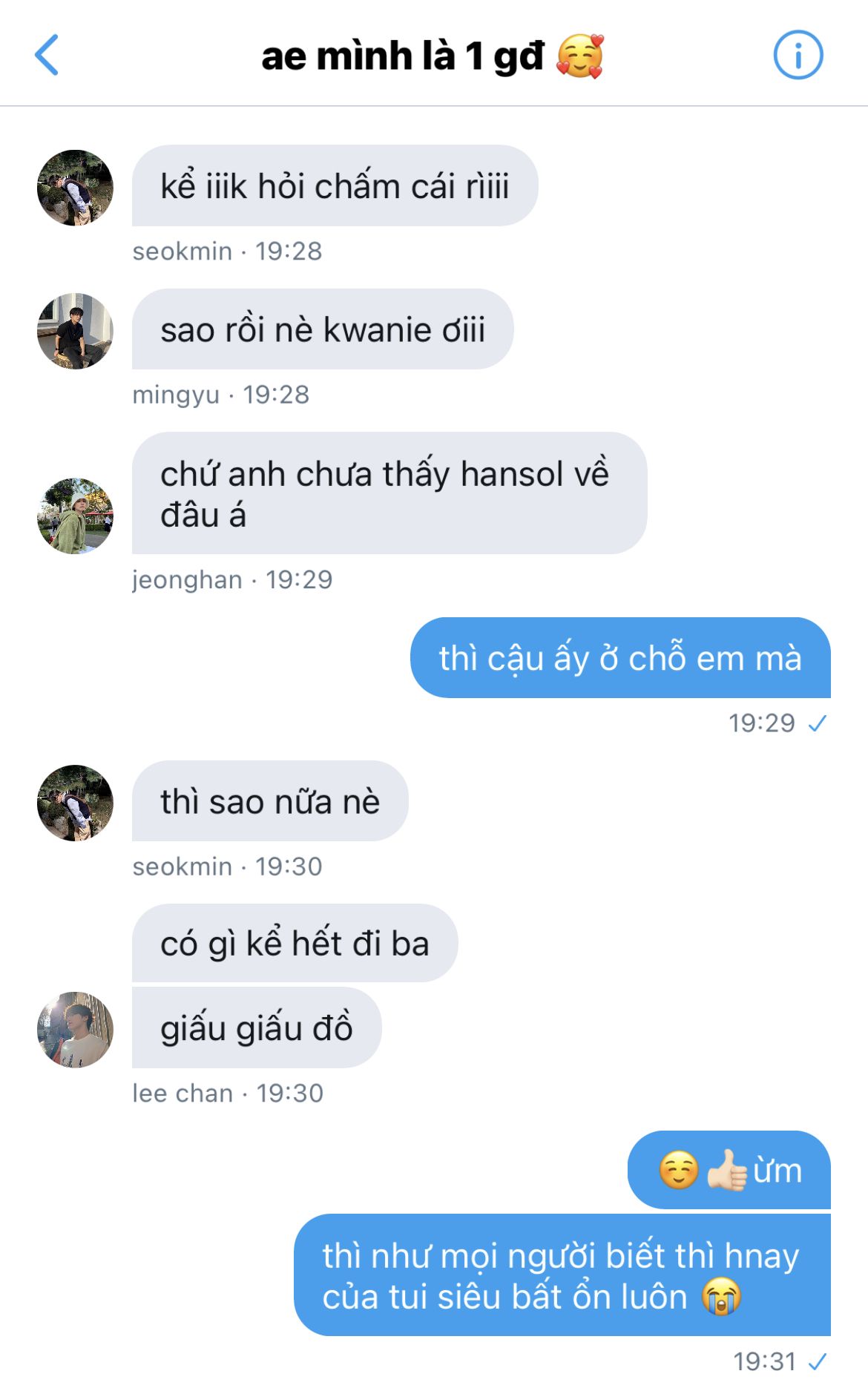868x1391 pixels.
Task: Tap sent bubble 'thì cậu ấy ở chỗ em mà'
Action: coord(620,657)
